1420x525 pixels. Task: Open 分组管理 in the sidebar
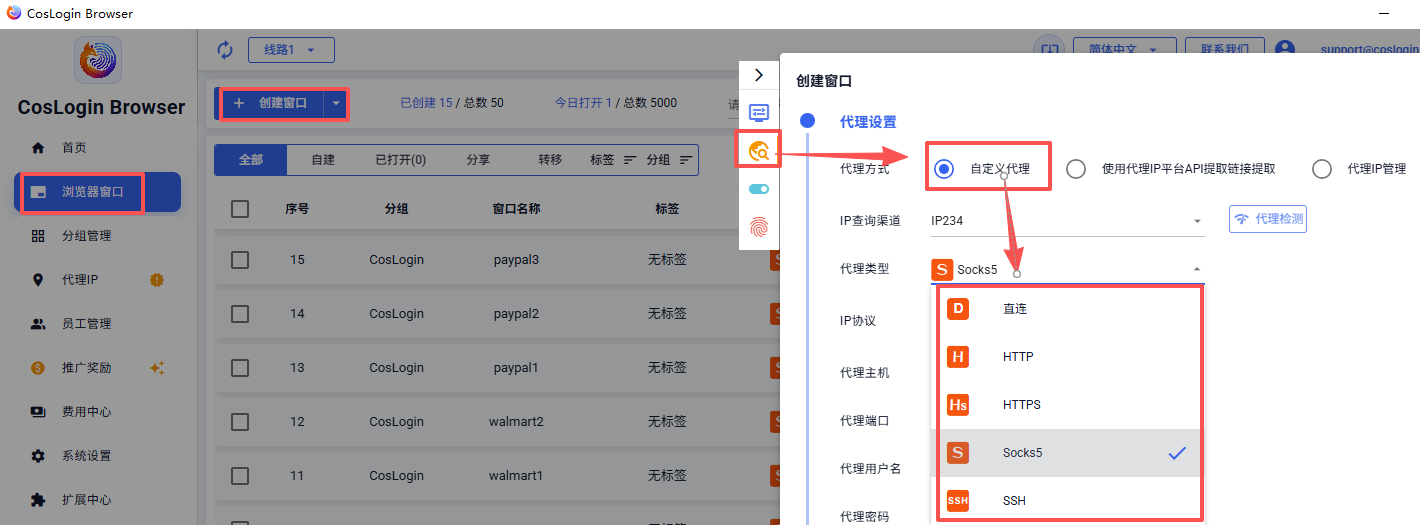(x=97, y=236)
